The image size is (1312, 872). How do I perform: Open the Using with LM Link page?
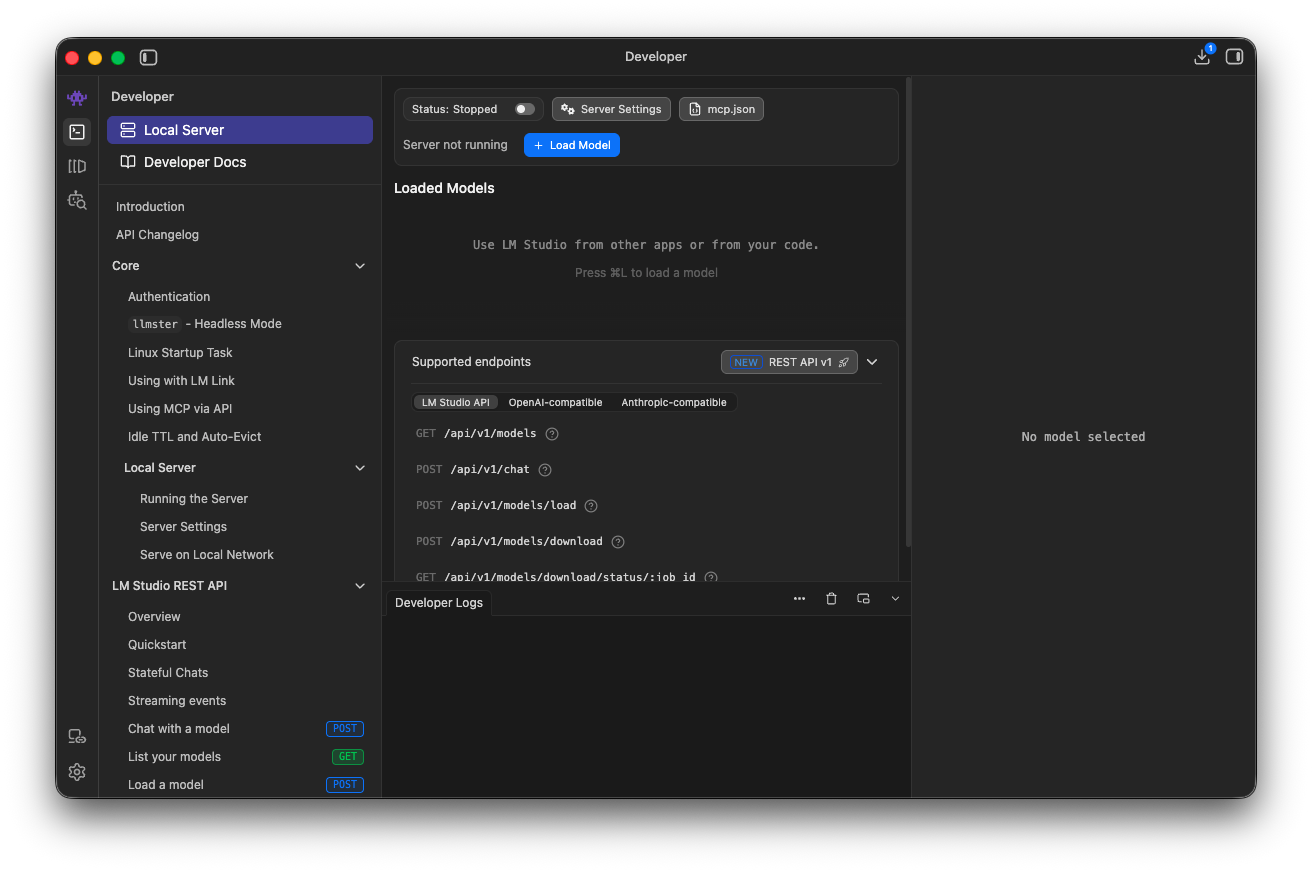pyautogui.click(x=181, y=381)
